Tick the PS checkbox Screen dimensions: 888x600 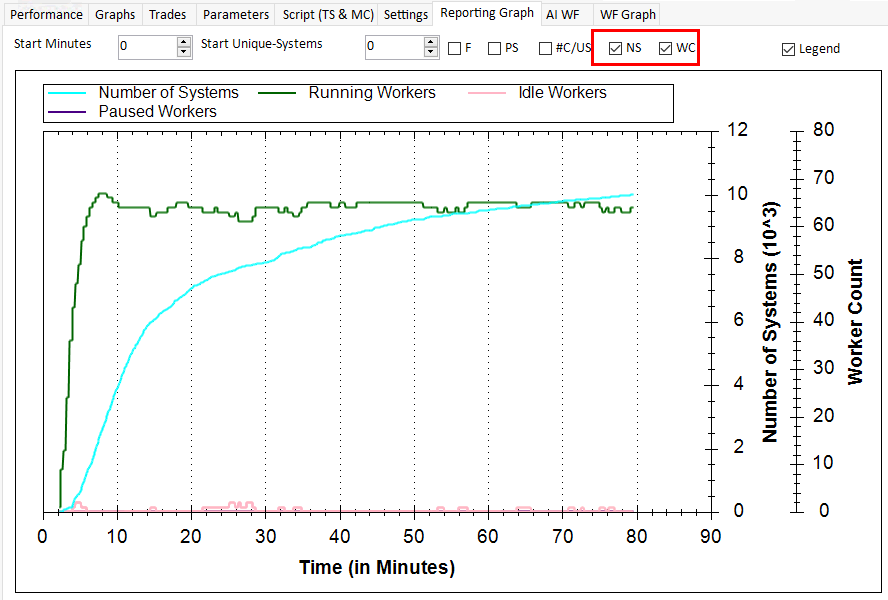pyautogui.click(x=495, y=49)
